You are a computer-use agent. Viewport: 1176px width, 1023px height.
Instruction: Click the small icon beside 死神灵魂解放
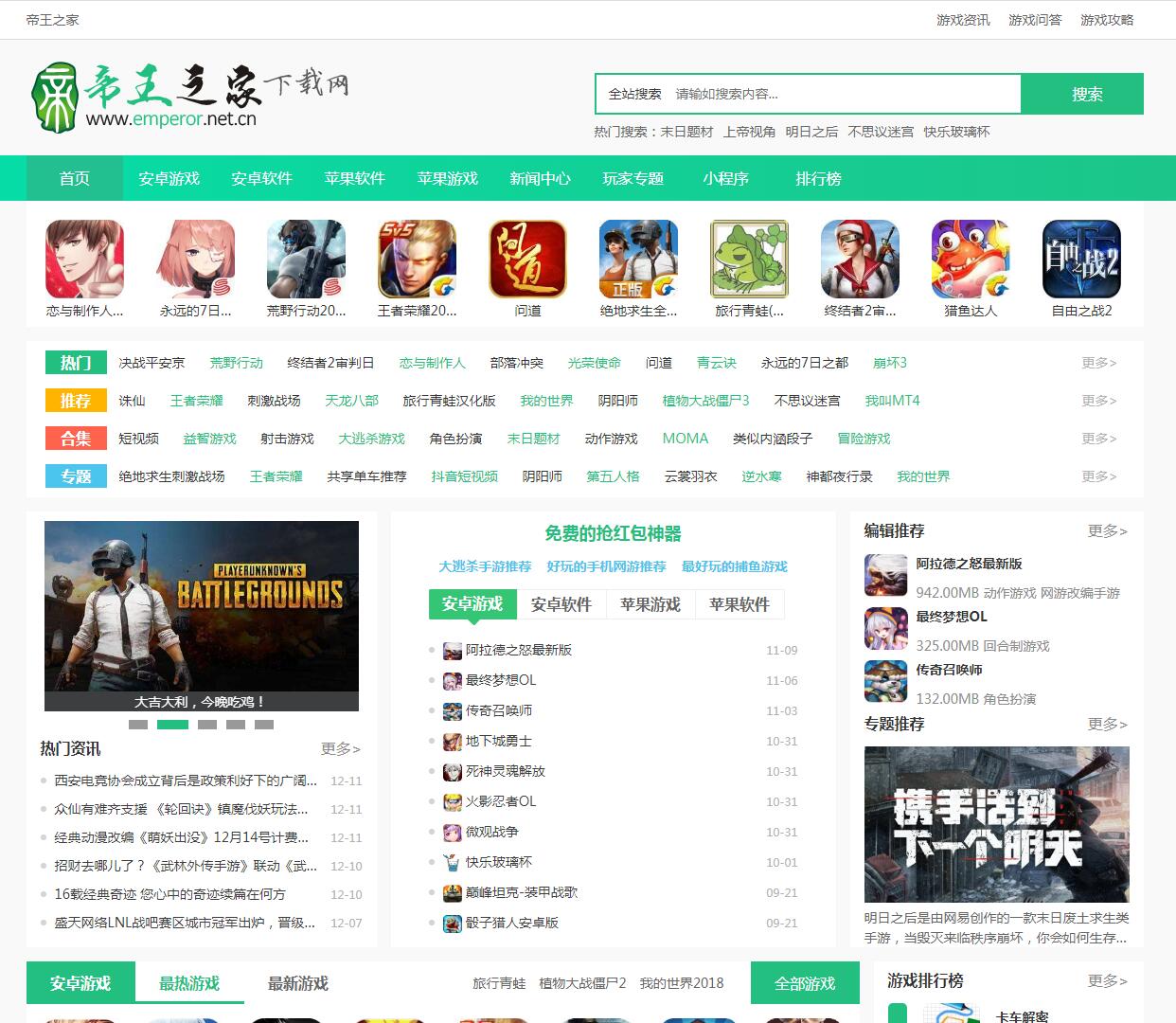click(x=453, y=771)
